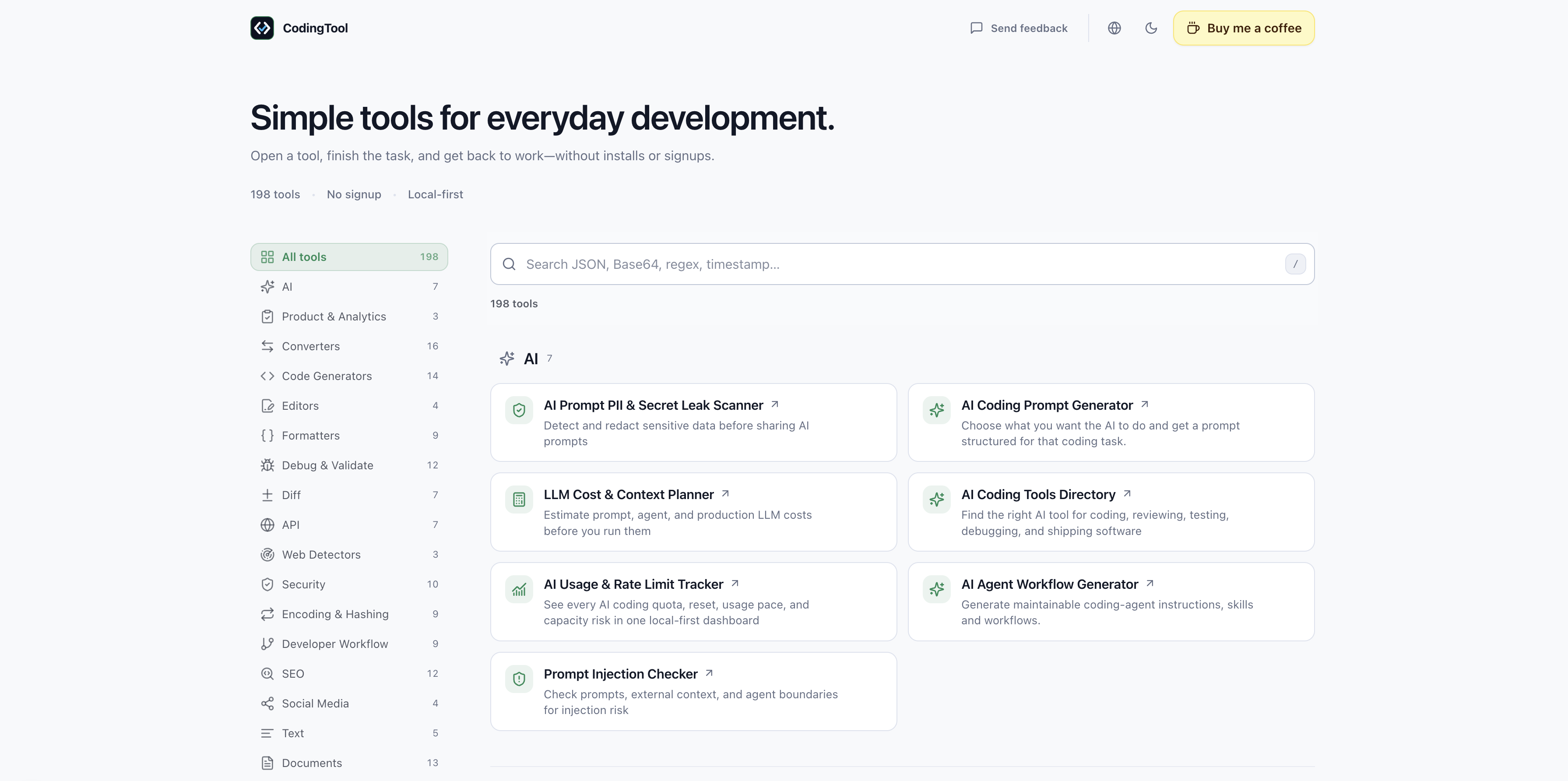Click the Diff plus-minus icon
This screenshot has width=1568, height=781.
pyautogui.click(x=267, y=496)
